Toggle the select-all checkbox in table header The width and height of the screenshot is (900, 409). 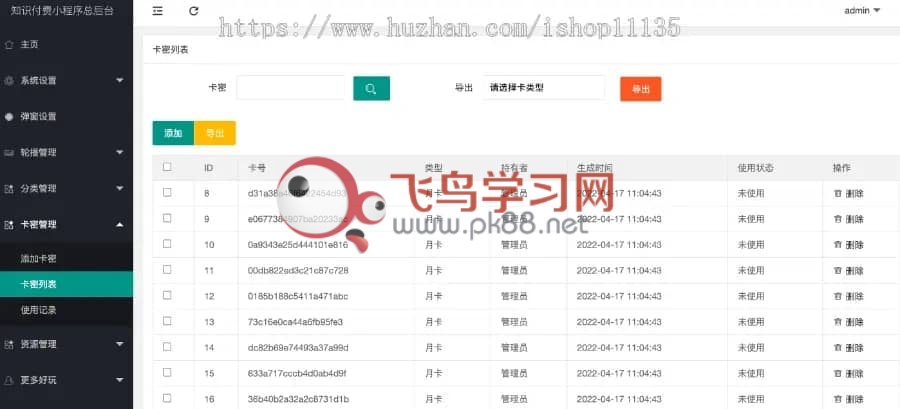pyautogui.click(x=167, y=167)
